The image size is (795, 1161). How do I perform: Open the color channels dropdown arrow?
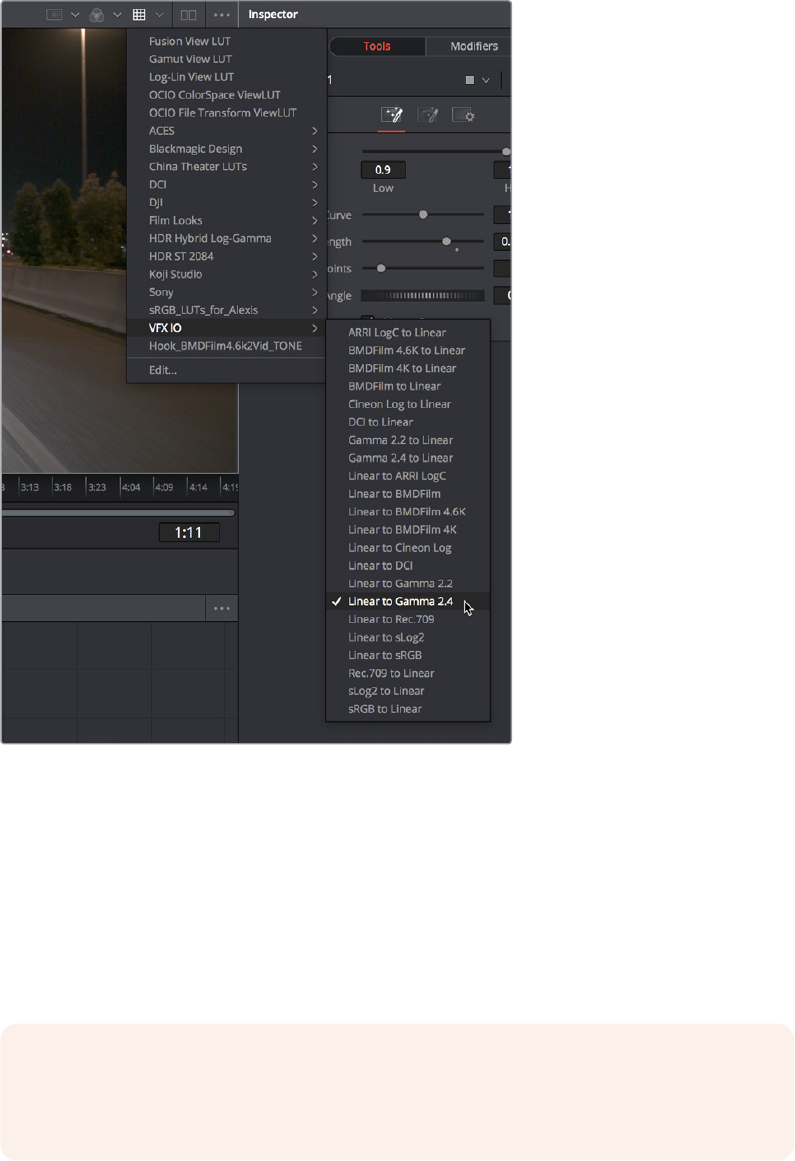[117, 15]
